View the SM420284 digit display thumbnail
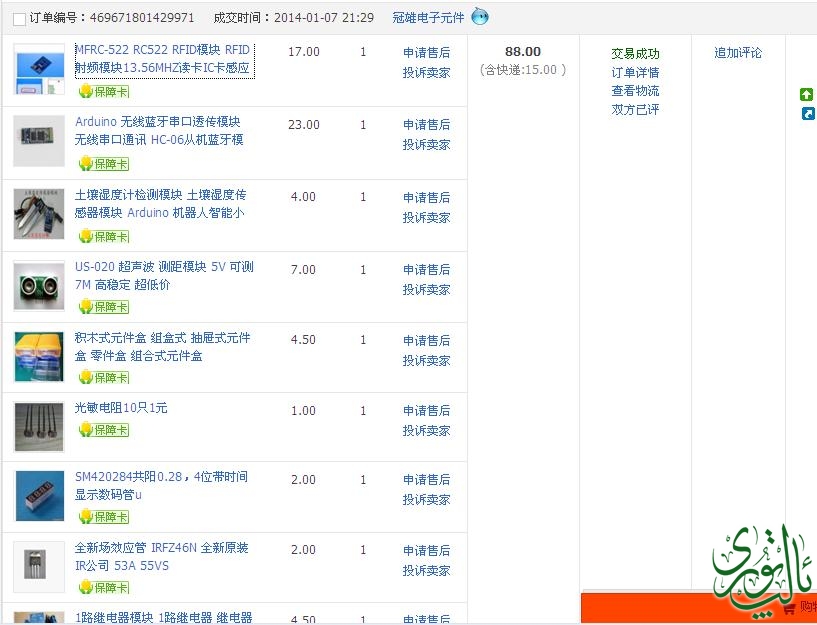Image resolution: width=817 pixels, height=625 pixels. coord(39,496)
